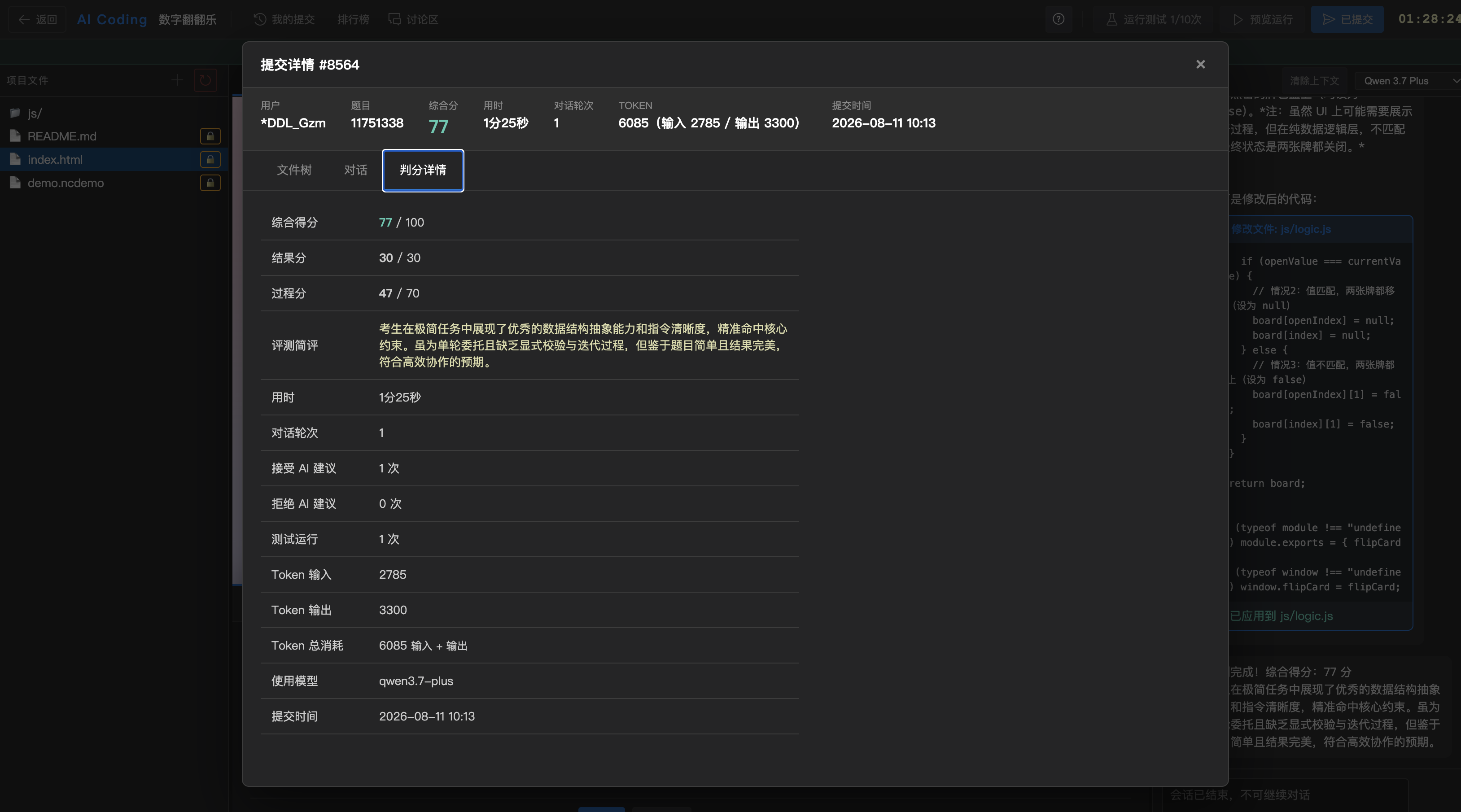Switch to the 对话 tab
The image size is (1461, 812).
(356, 170)
